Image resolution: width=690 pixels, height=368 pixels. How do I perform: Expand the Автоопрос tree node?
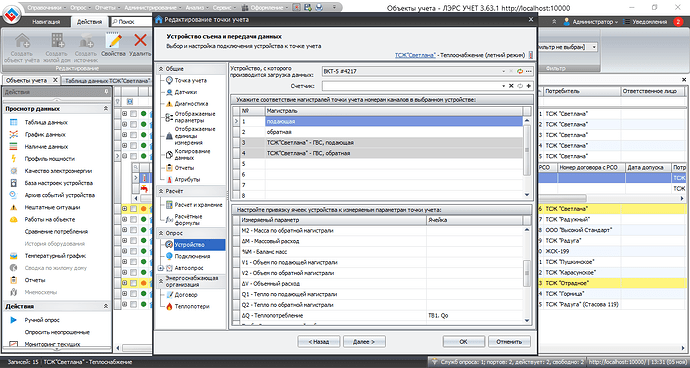[160, 268]
